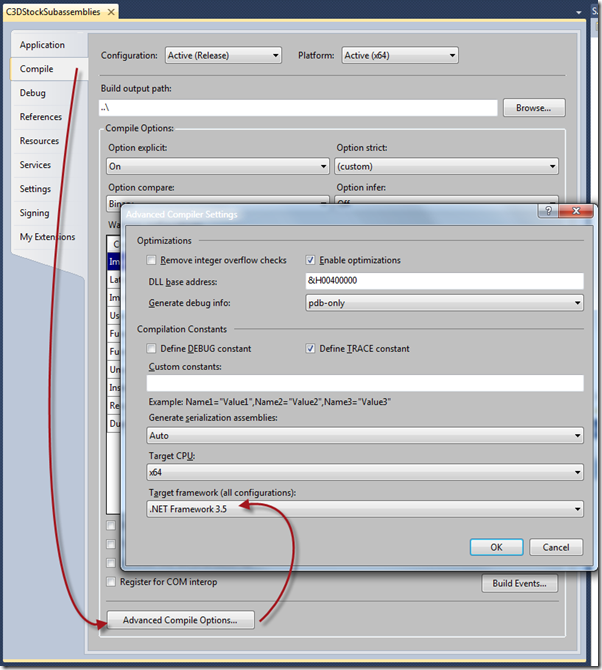Click the help question mark in dialog title
This screenshot has height=670, width=602.
[549, 211]
